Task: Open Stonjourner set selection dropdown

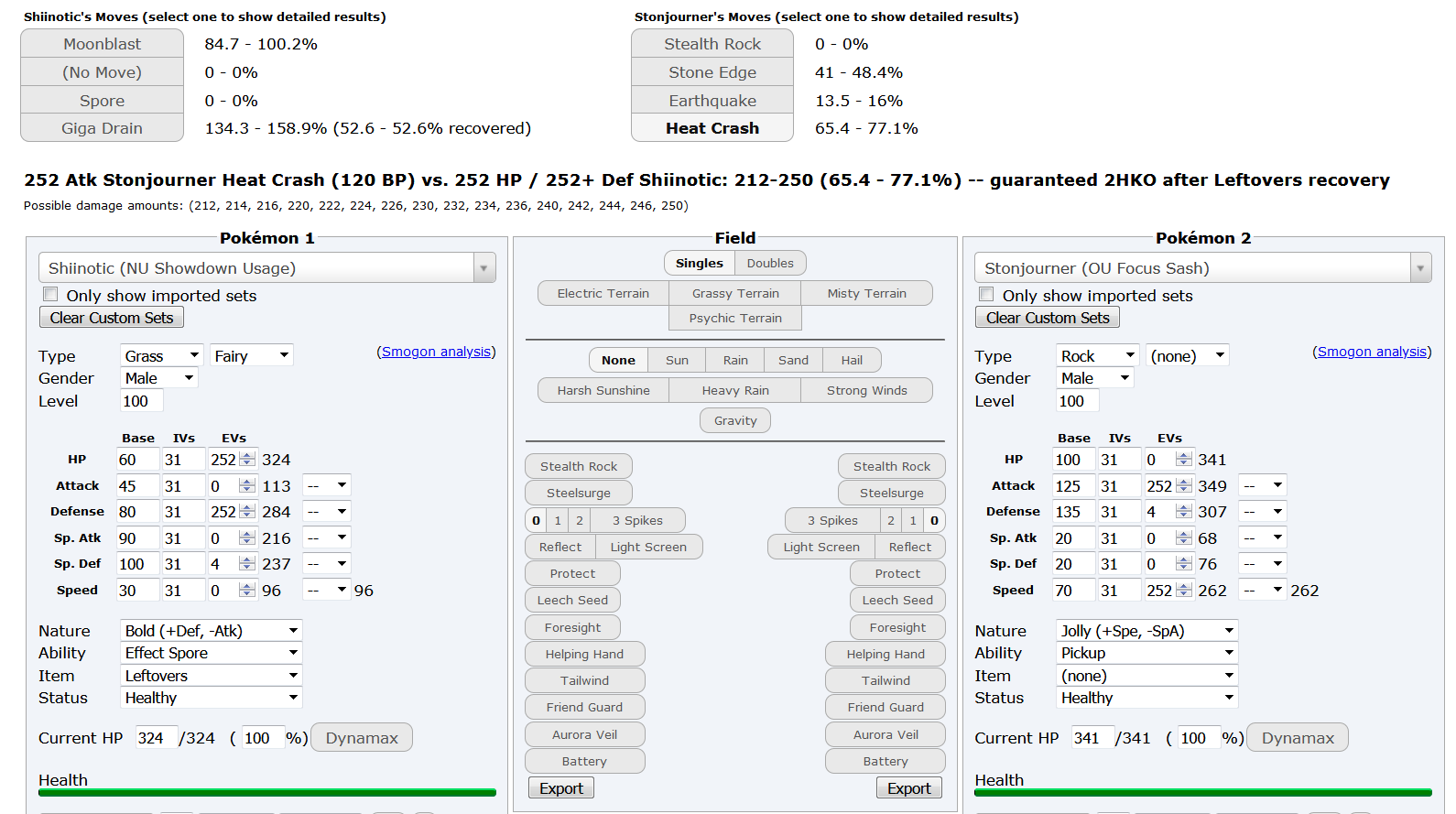Action: click(x=1202, y=268)
